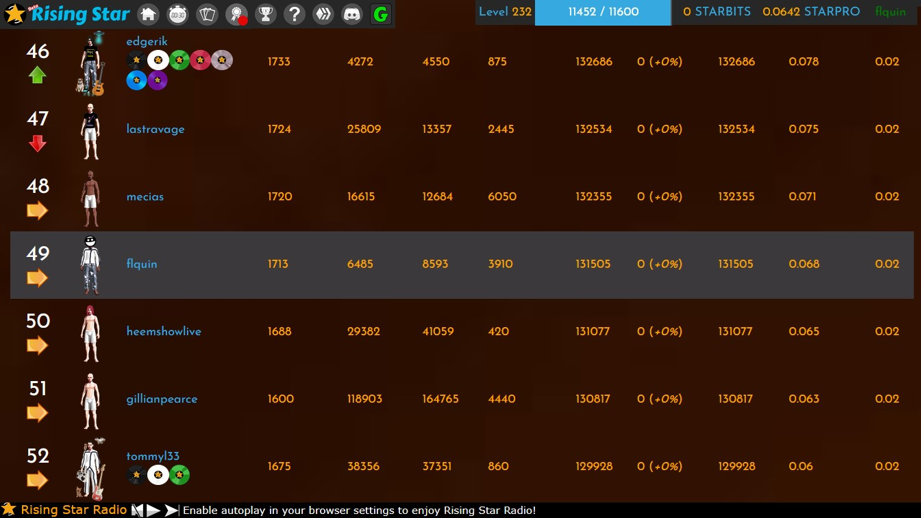921x518 pixels.
Task: Click orange arrow at rank 48
Action: pyautogui.click(x=37, y=210)
